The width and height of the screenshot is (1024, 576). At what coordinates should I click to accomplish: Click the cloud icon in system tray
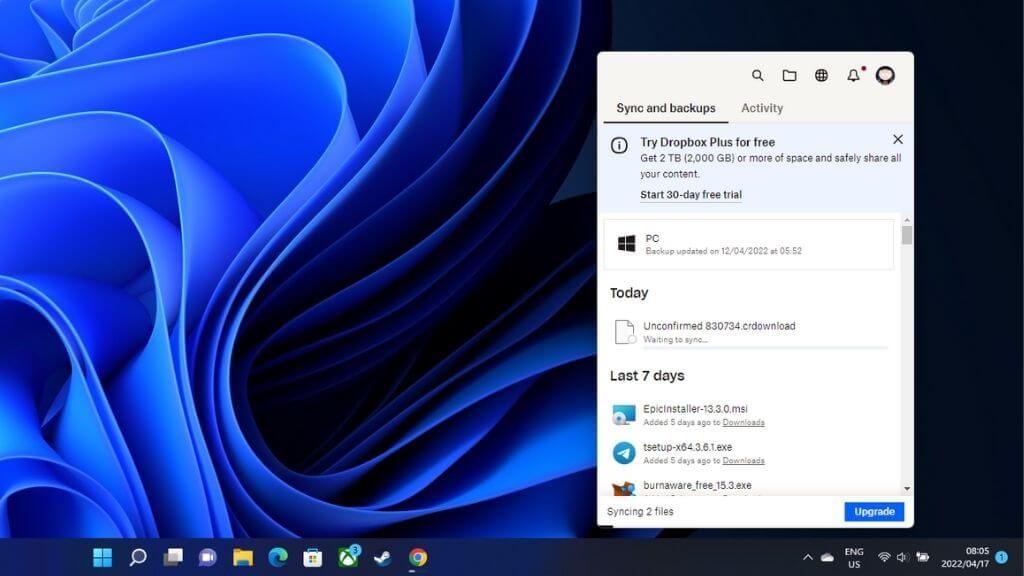[827, 557]
